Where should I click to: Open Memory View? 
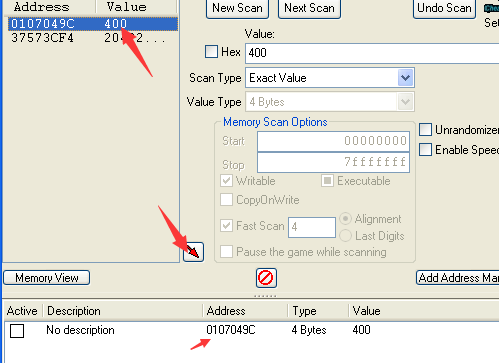[47, 278]
